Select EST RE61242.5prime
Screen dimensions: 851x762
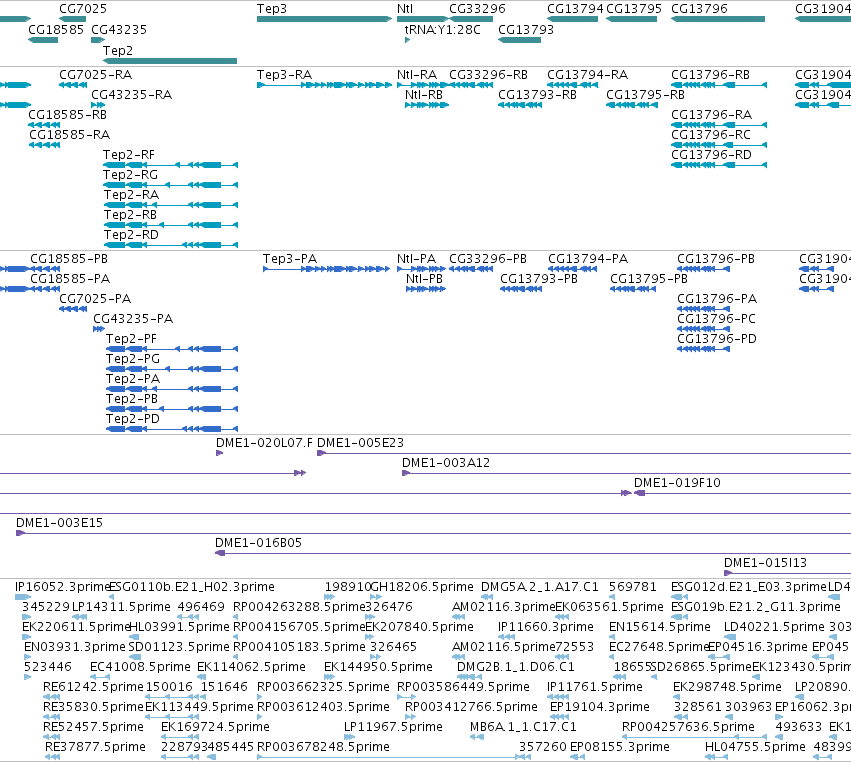93,687
